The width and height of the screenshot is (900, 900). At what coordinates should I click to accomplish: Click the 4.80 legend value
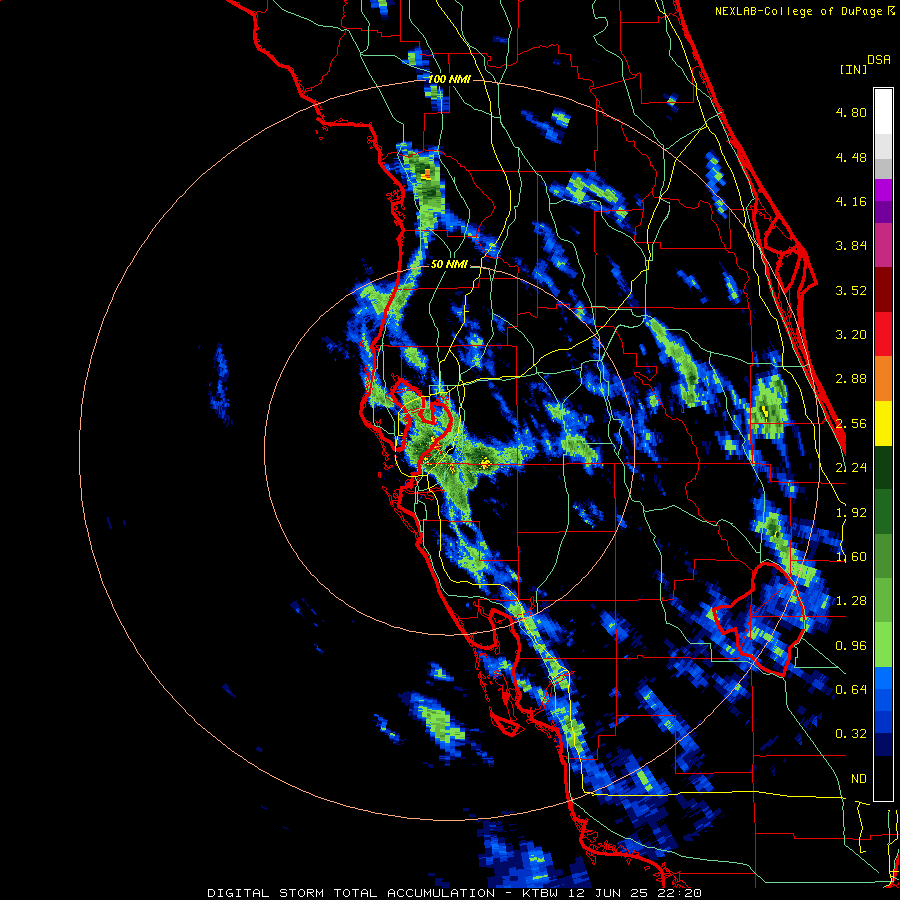[851, 112]
